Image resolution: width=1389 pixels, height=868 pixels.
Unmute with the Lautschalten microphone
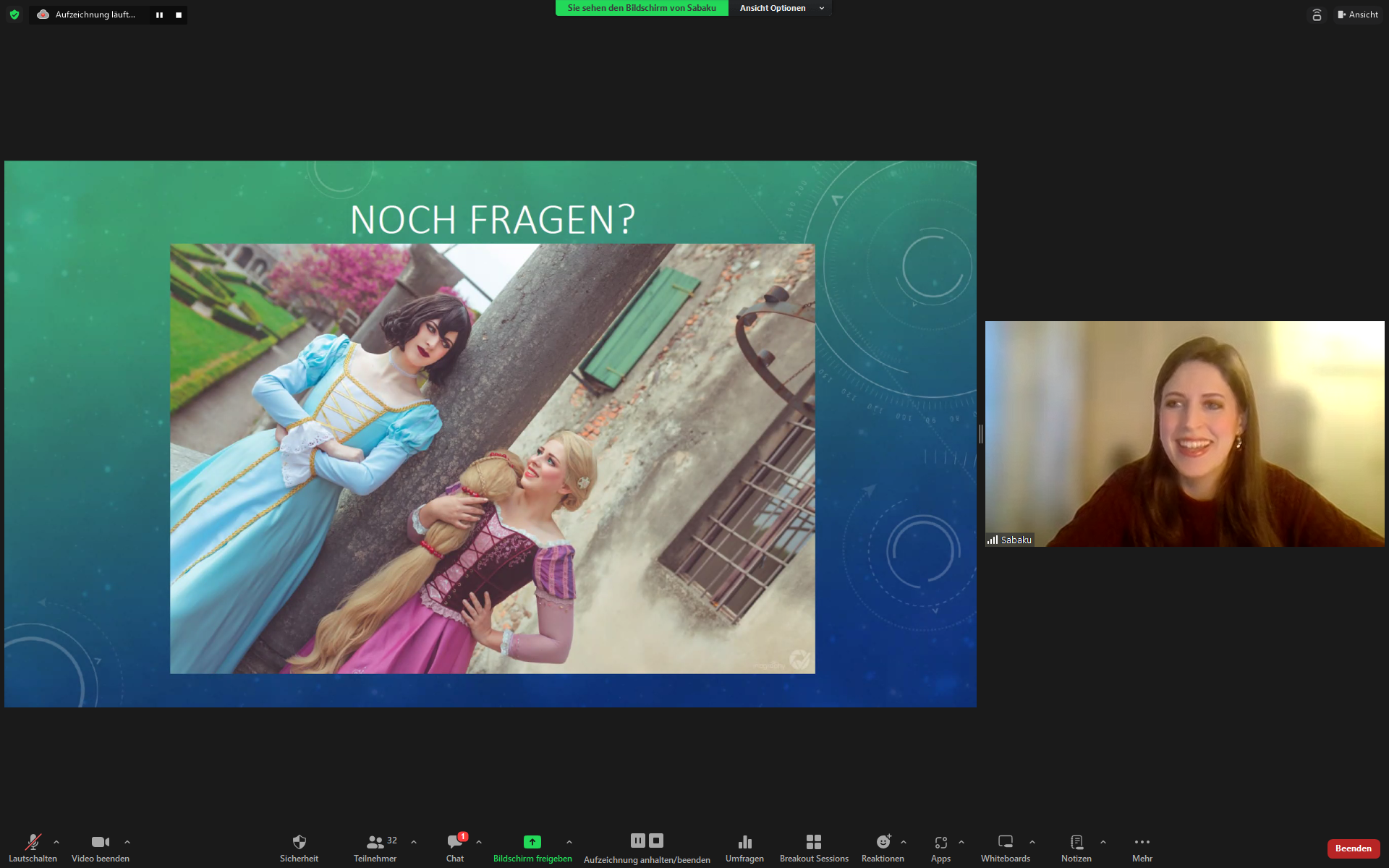(x=33, y=848)
